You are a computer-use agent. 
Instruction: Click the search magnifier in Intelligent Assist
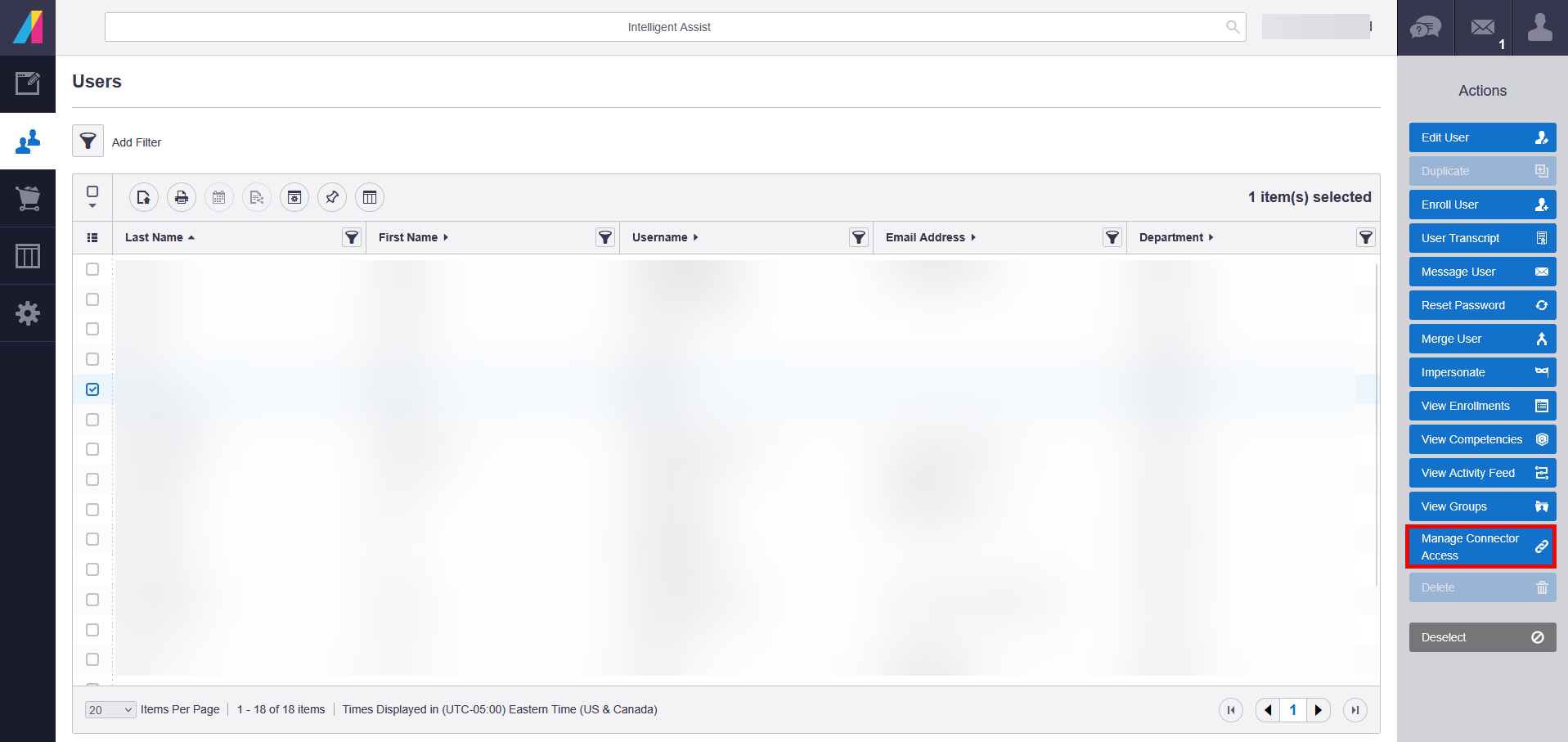pyautogui.click(x=1233, y=27)
